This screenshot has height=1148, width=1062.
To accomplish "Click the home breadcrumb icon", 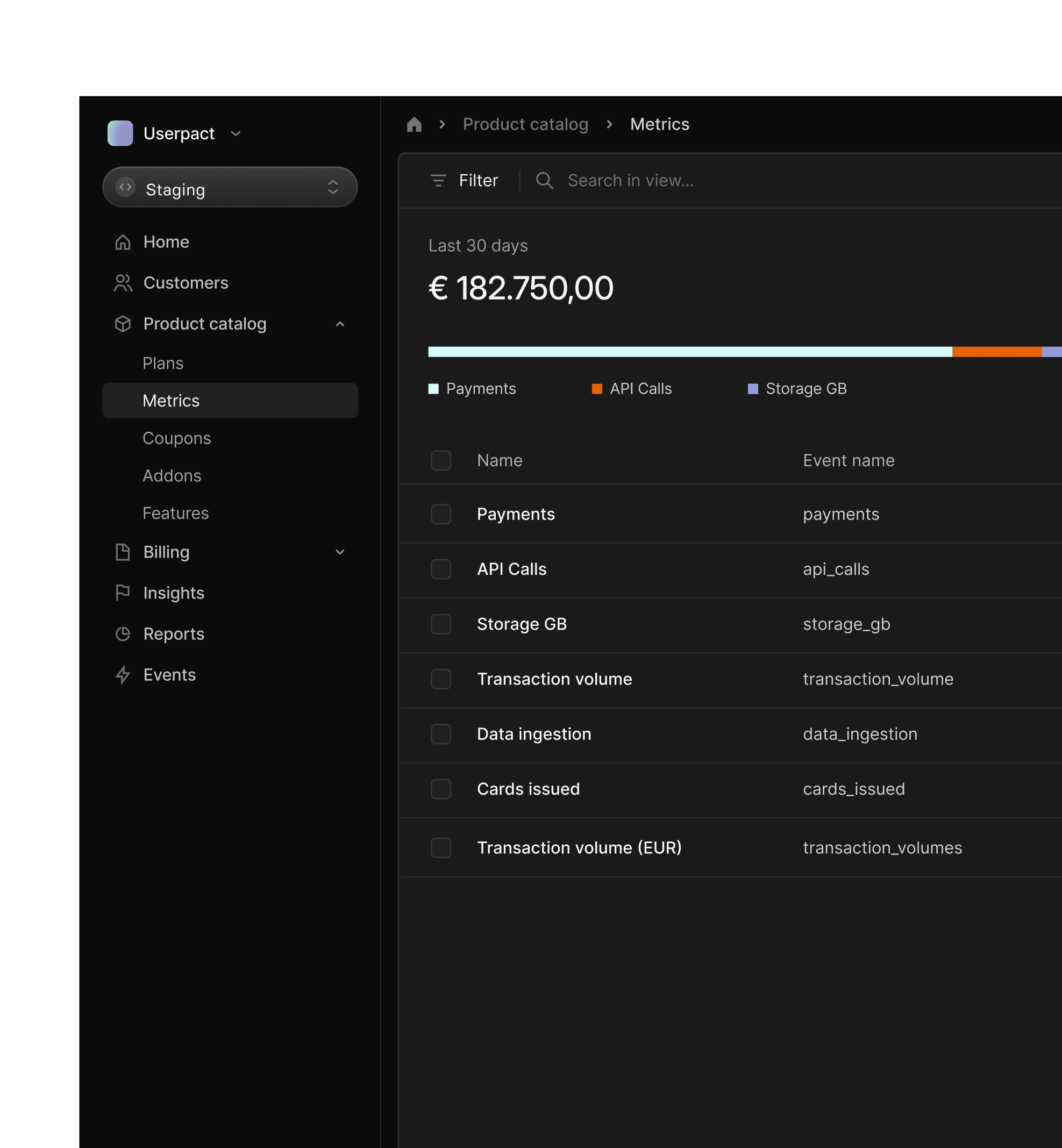I will [x=414, y=125].
